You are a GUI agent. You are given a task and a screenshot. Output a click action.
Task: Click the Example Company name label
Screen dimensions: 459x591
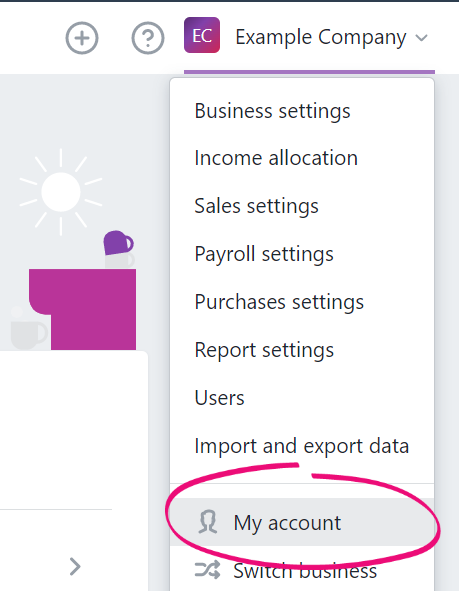pyautogui.click(x=321, y=38)
